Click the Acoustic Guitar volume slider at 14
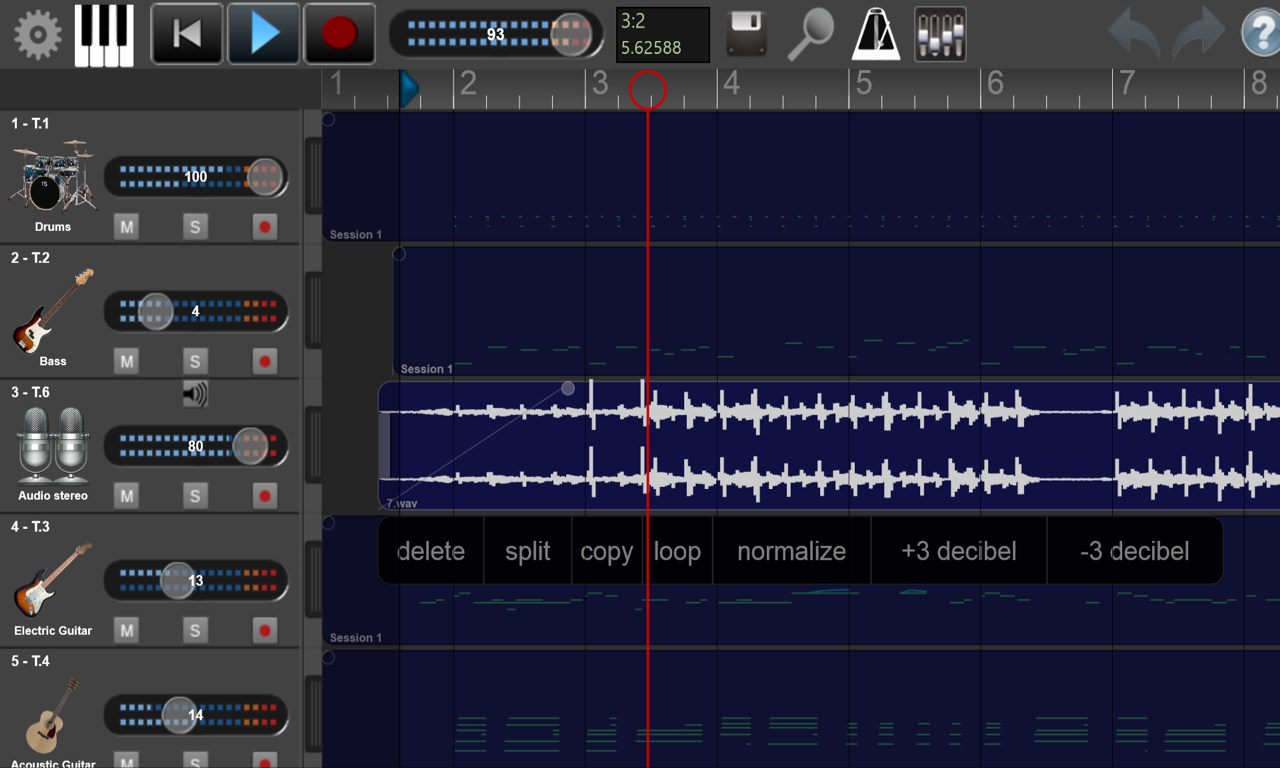 pyautogui.click(x=196, y=715)
